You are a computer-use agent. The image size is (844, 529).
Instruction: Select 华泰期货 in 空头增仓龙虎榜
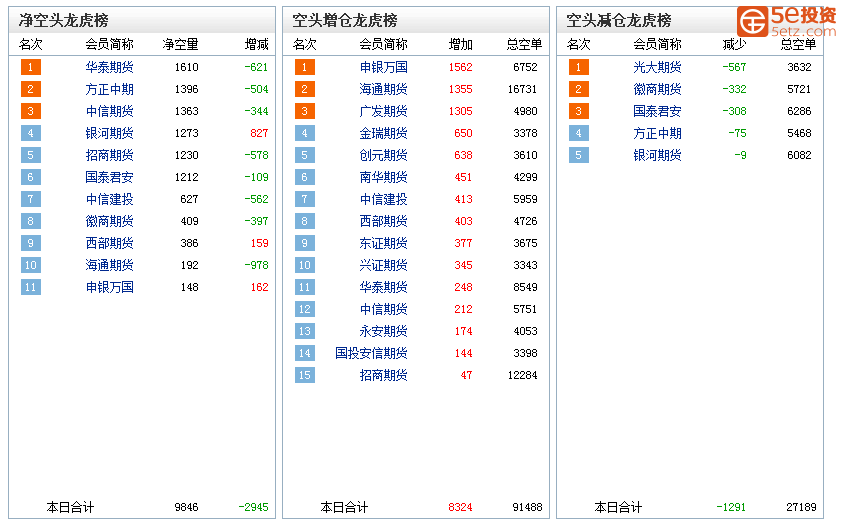383,287
